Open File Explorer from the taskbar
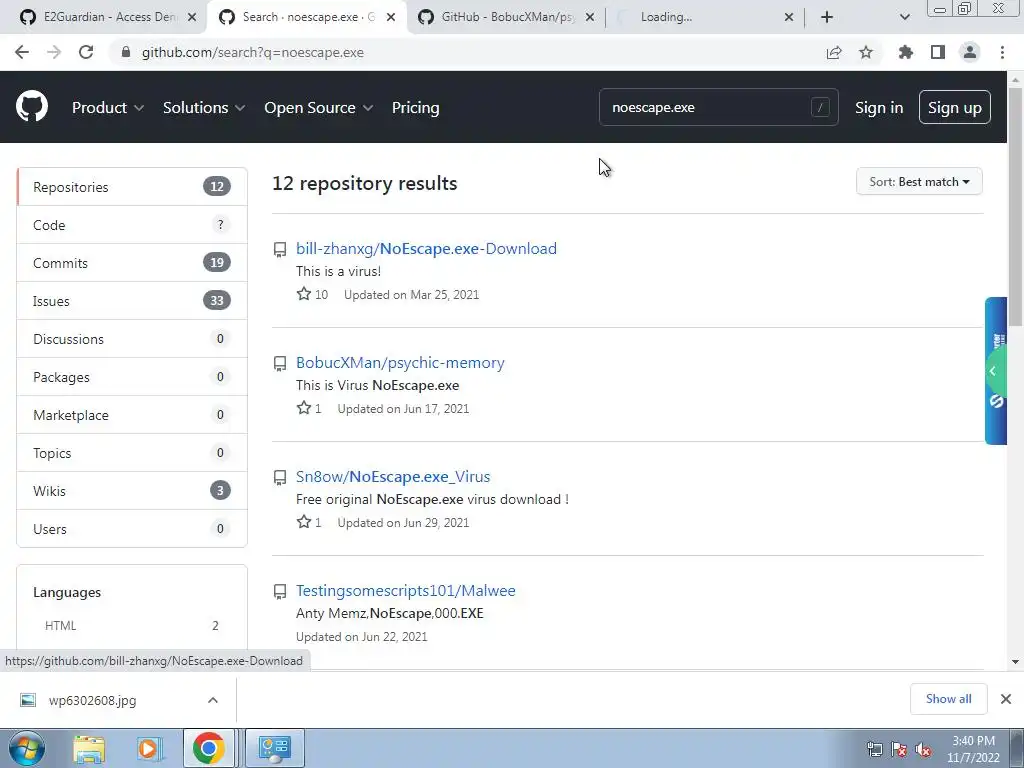Image resolution: width=1024 pixels, height=768 pixels. click(89, 748)
